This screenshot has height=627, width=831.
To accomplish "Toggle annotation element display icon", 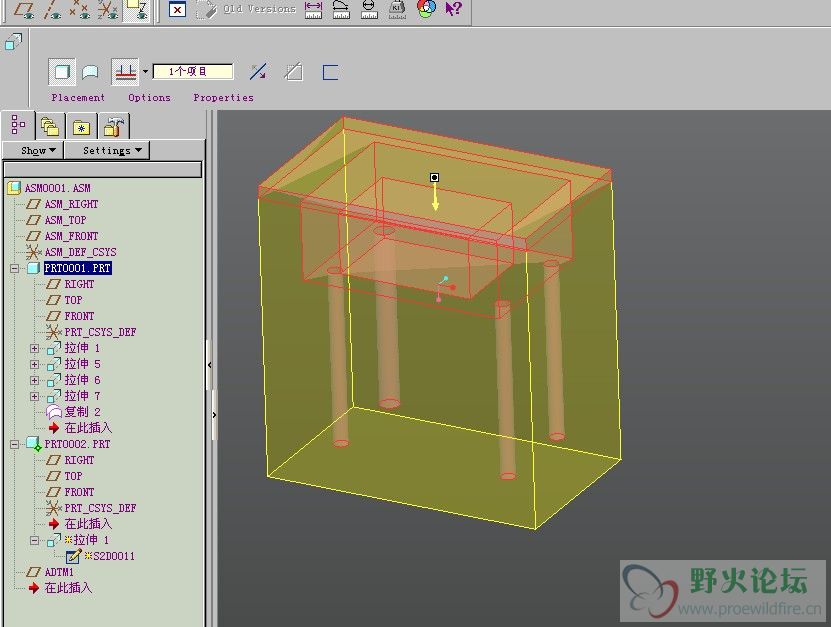I will point(137,10).
